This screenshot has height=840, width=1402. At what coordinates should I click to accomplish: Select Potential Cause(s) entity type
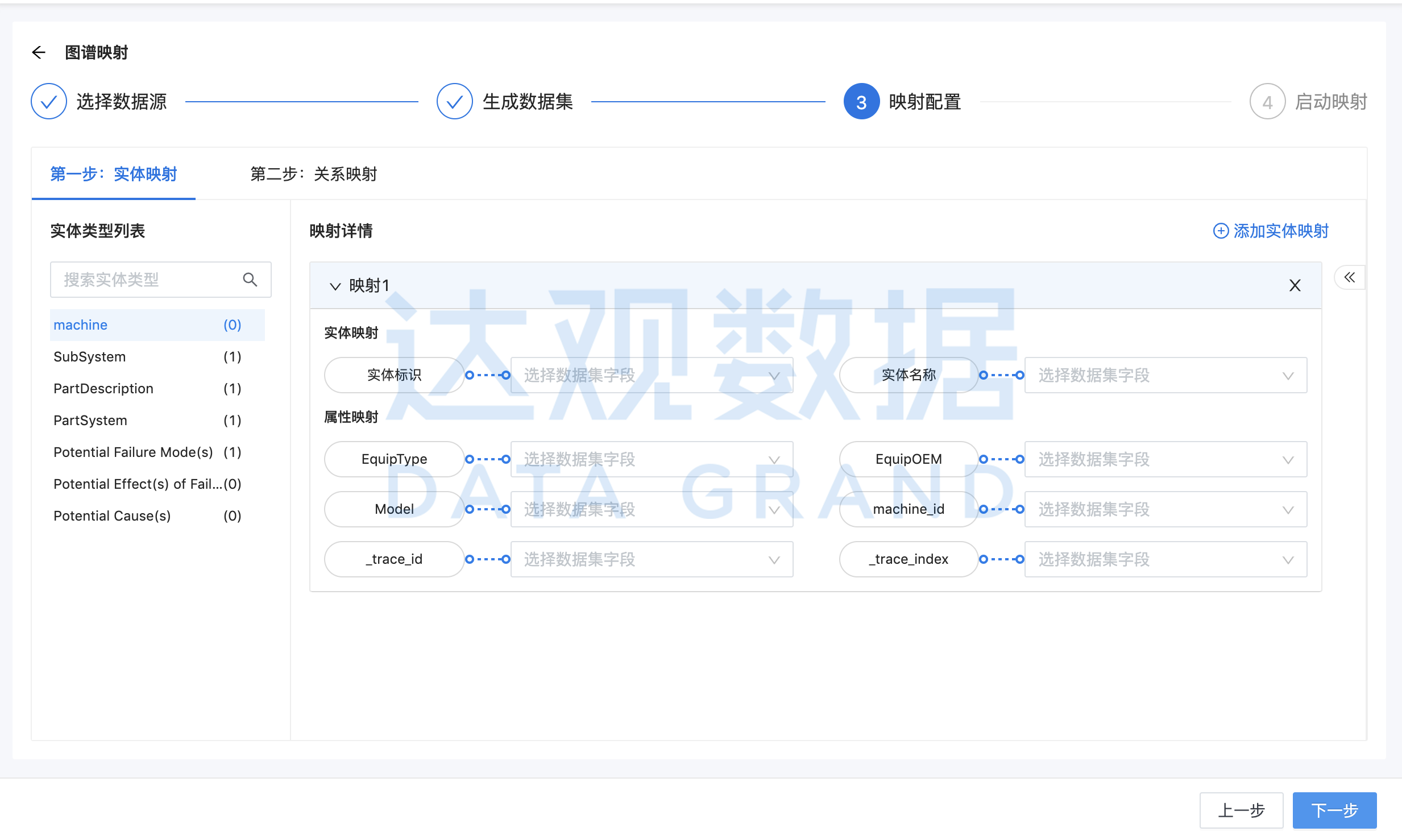(x=112, y=516)
